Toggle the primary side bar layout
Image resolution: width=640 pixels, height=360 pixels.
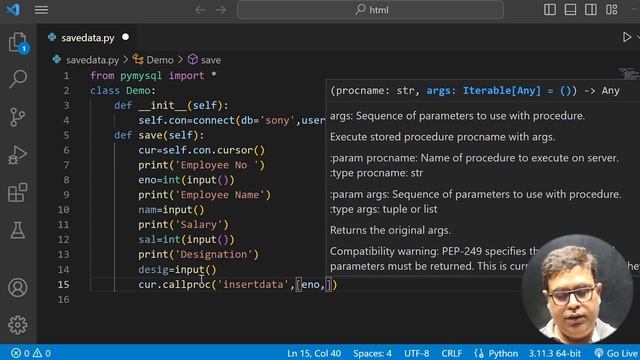click(x=550, y=9)
